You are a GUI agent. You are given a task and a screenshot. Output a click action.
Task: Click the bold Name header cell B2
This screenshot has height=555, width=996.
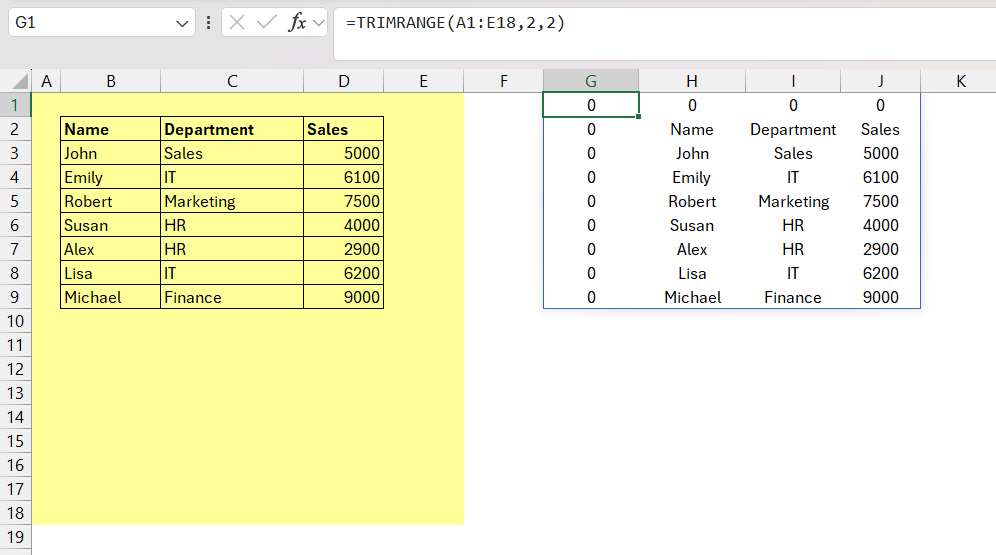pos(111,129)
